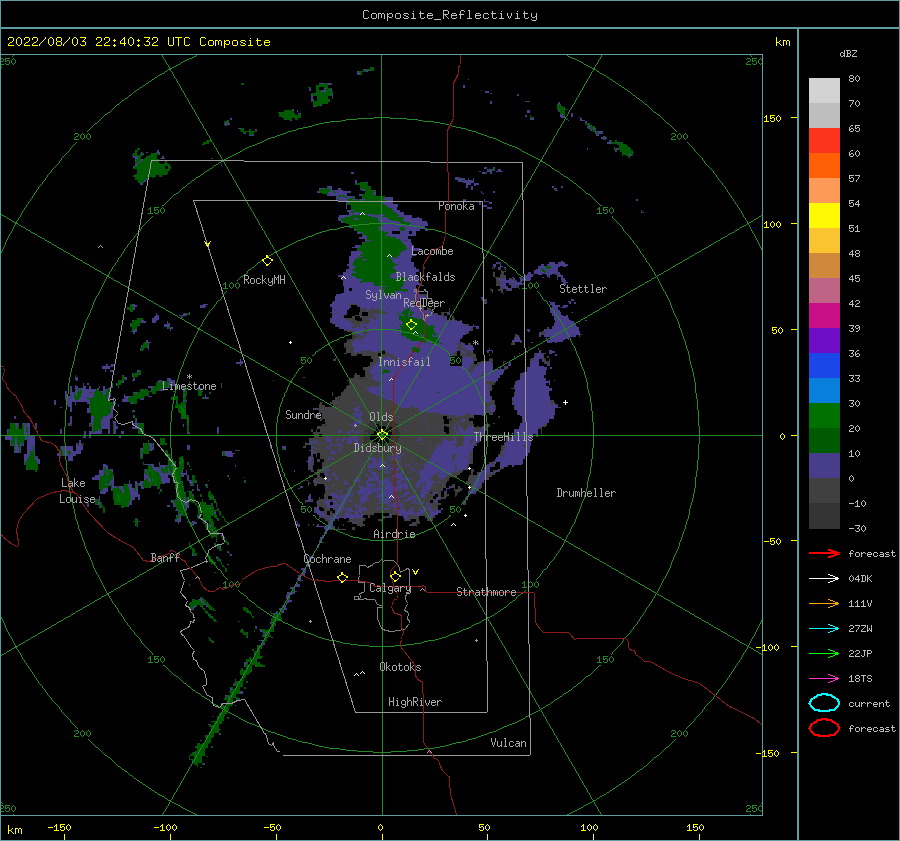Click the orange 111V arrow icon
Screen dimensions: 900x841
pos(824,603)
